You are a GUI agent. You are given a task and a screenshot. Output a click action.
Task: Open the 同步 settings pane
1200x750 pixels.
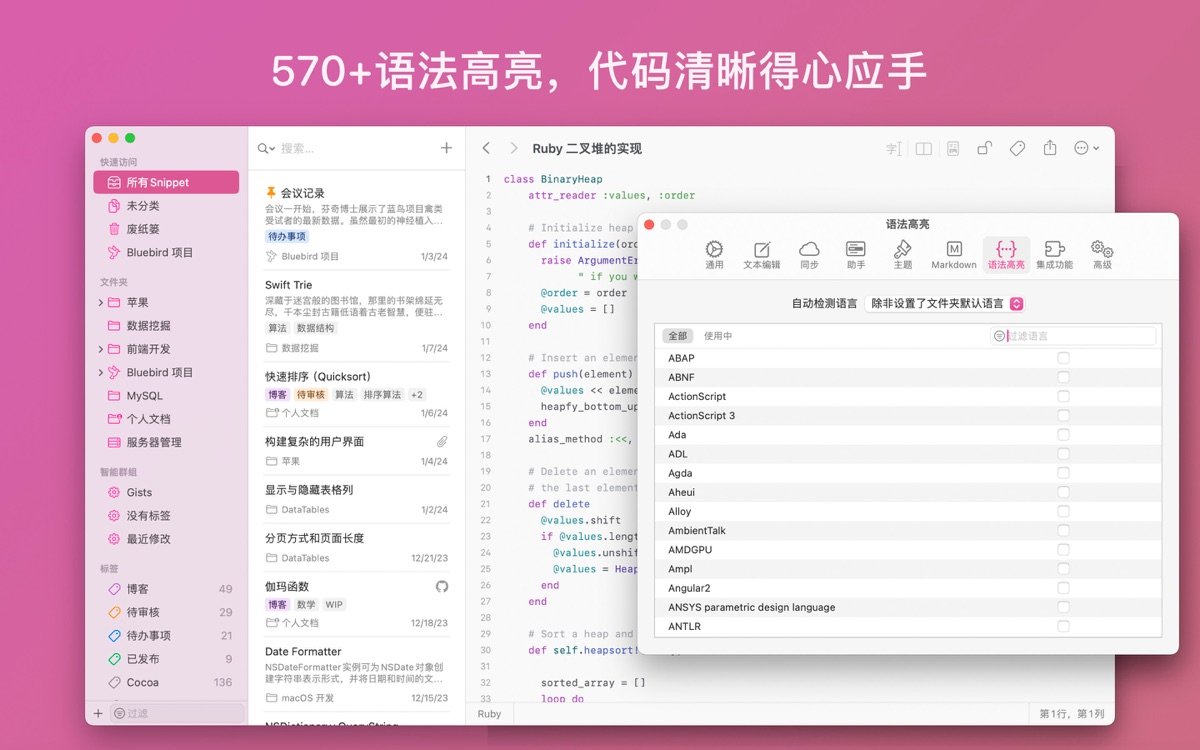[x=808, y=252]
